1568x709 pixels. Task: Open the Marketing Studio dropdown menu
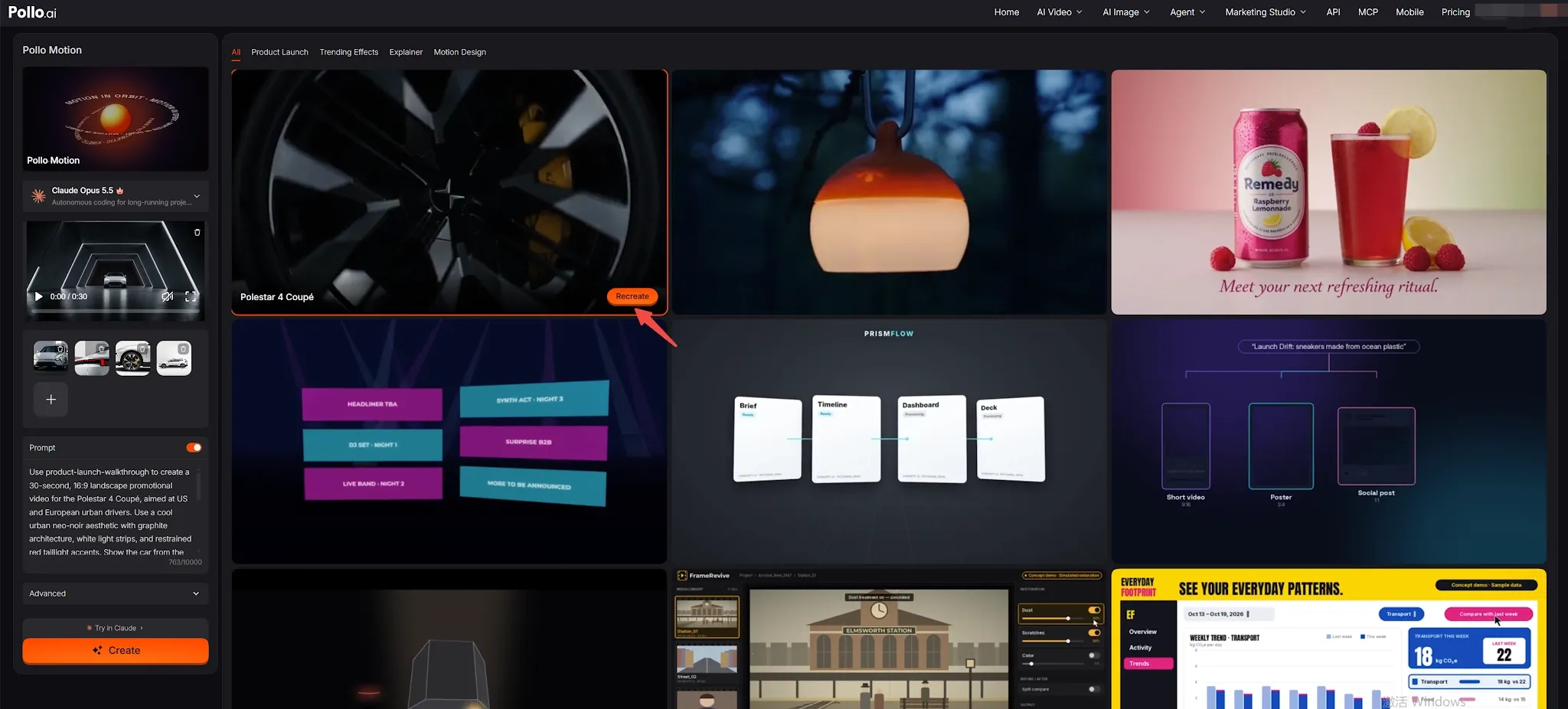(x=1266, y=12)
